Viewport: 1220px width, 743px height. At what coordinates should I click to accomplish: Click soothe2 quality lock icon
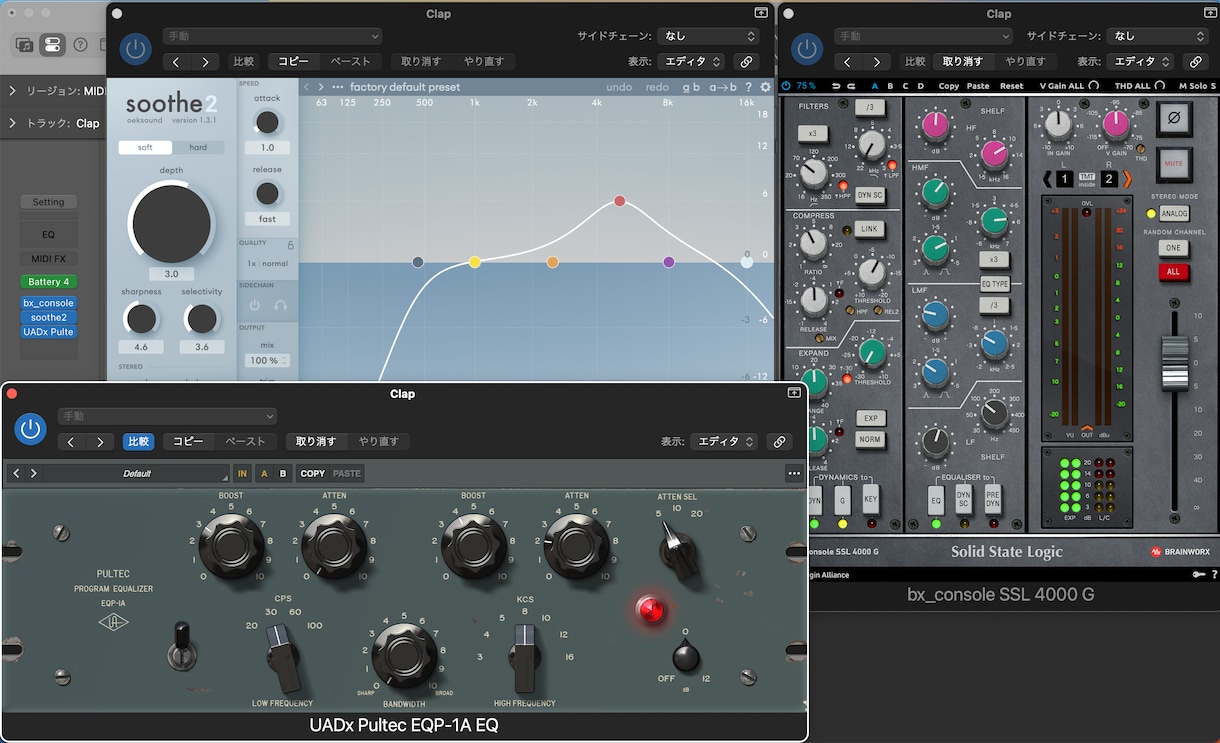(291, 244)
